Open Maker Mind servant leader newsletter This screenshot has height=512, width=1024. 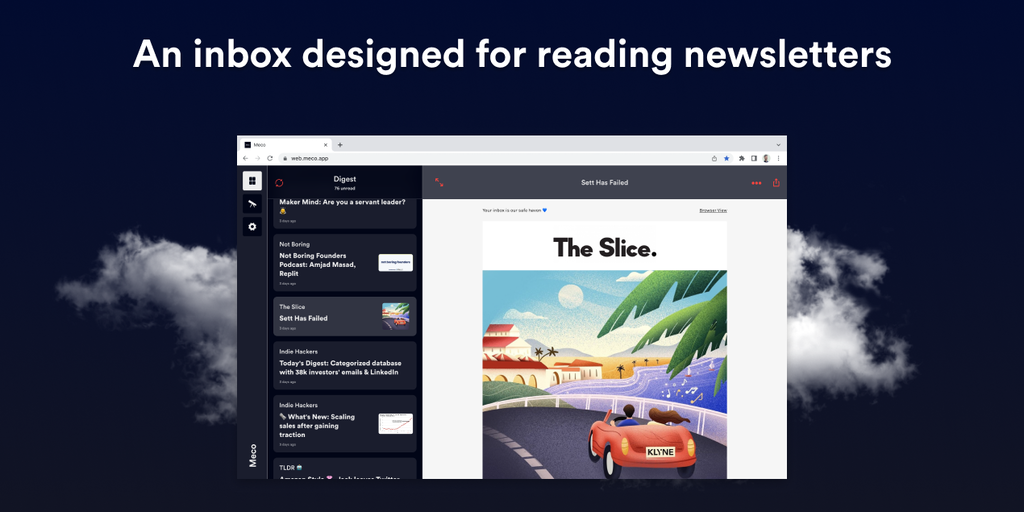[x=345, y=214]
